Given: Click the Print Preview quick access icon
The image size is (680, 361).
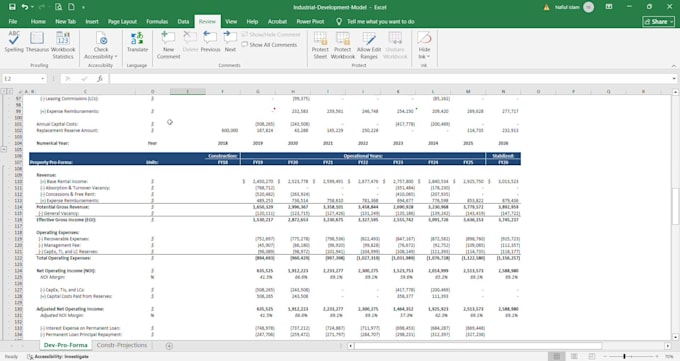Looking at the screenshot, I should (x=58, y=7).
